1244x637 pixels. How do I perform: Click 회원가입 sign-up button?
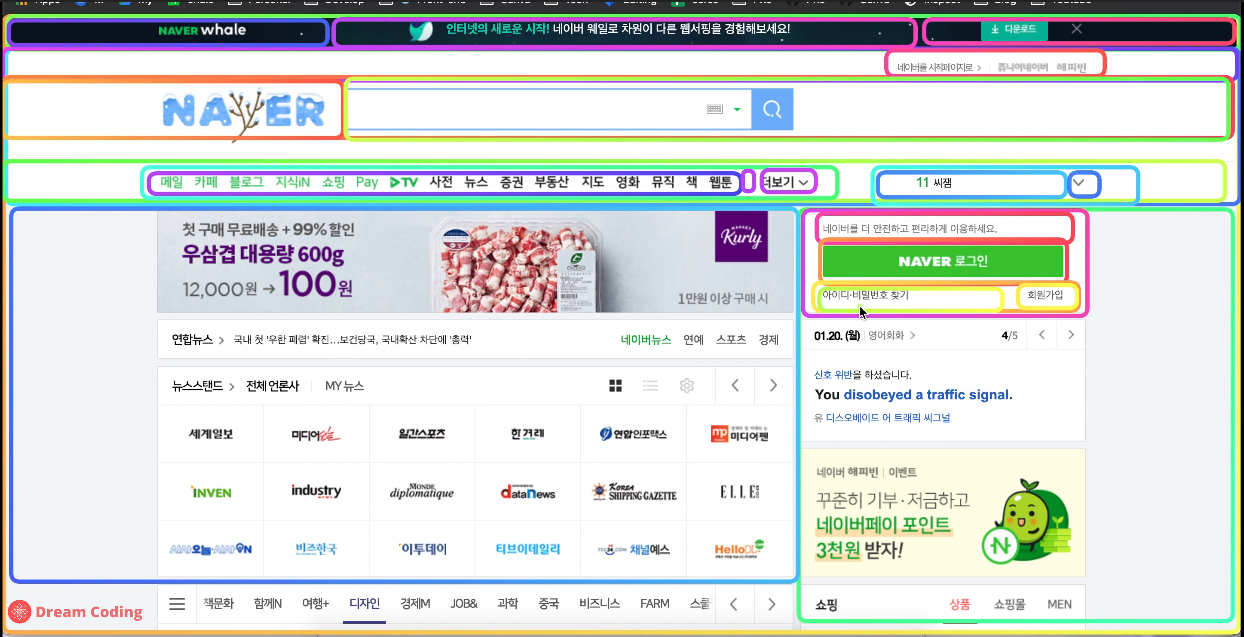(1046, 296)
